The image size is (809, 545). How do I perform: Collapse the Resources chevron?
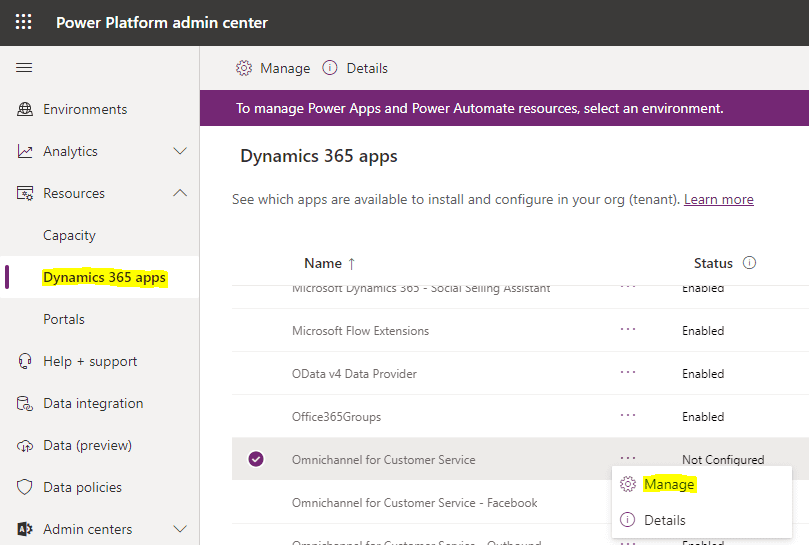click(180, 193)
